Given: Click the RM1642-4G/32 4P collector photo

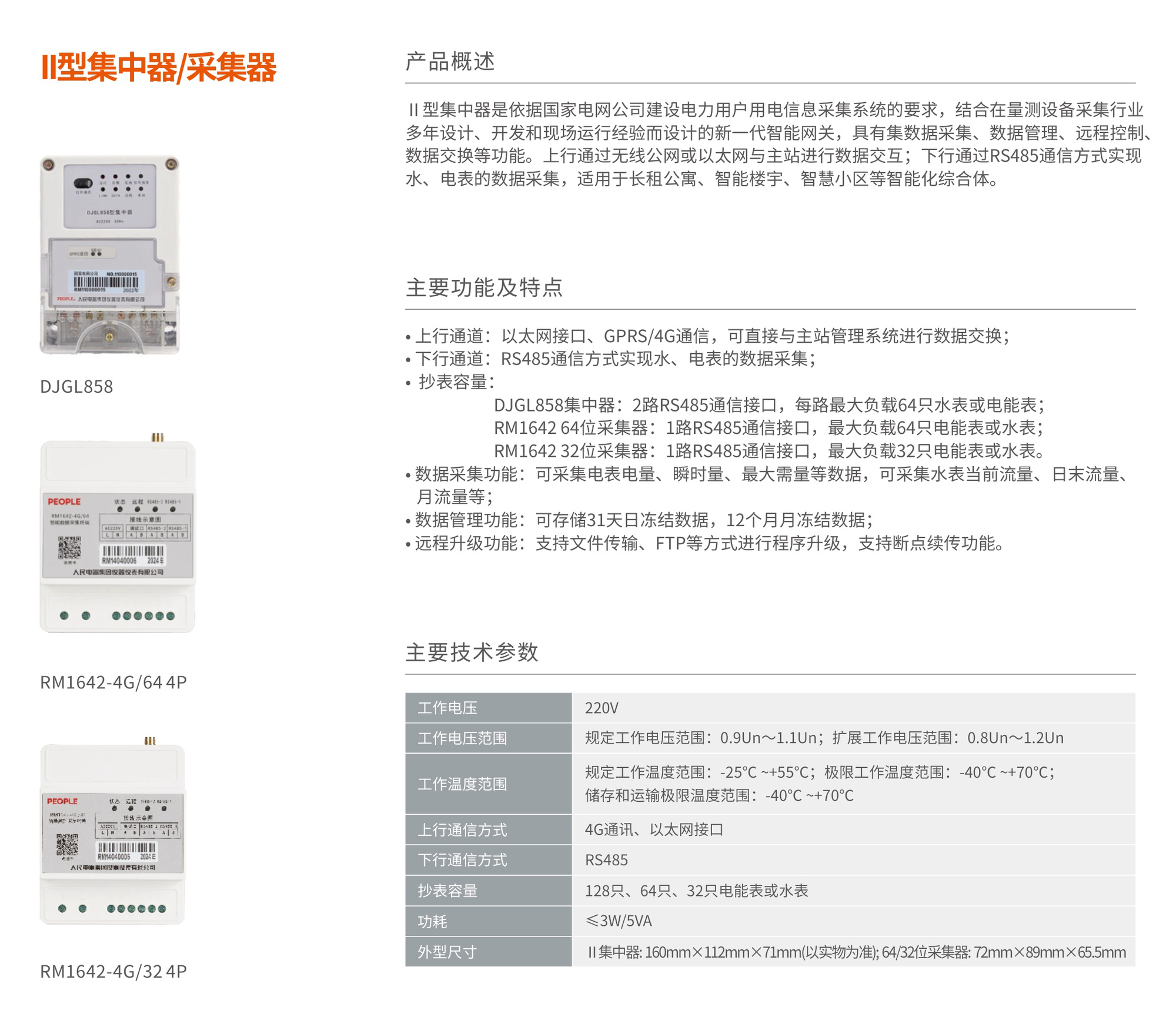Looking at the screenshot, I should click(113, 835).
